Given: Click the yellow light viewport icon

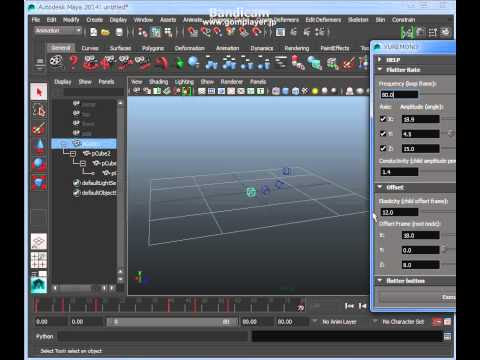Looking at the screenshot, I should (x=315, y=91).
